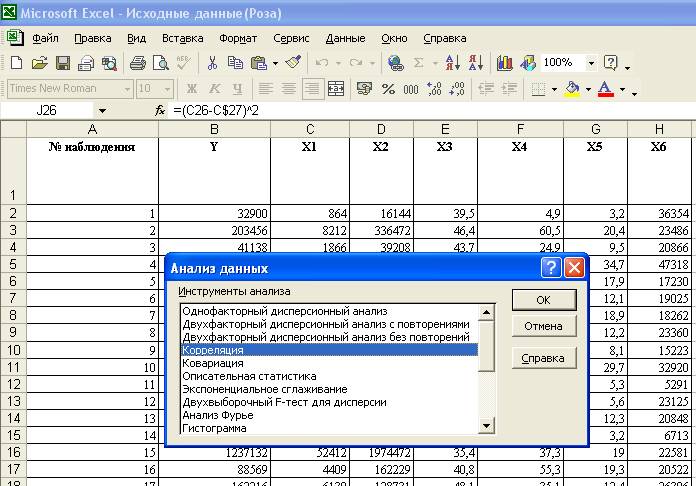Expand the Name Box J26 dropdown arrow
The image size is (696, 486).
(103, 111)
